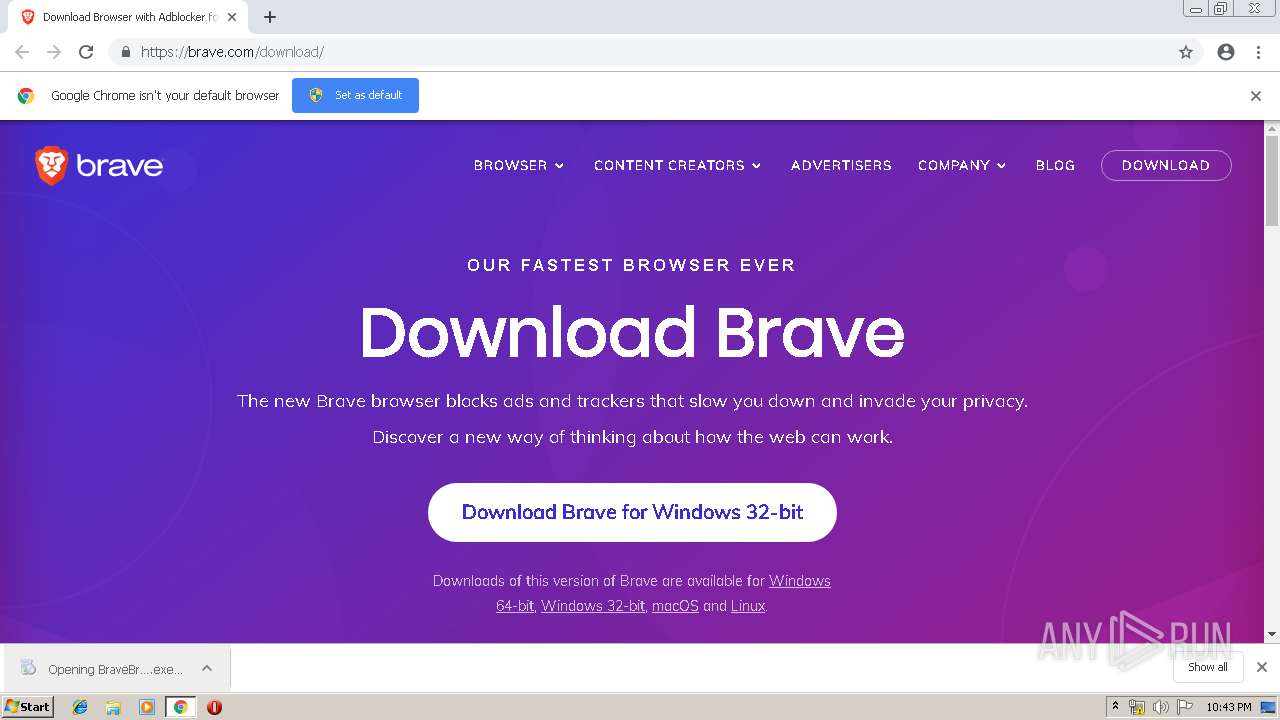Reload the page with the refresh icon
1280x720 pixels.
[x=86, y=52]
